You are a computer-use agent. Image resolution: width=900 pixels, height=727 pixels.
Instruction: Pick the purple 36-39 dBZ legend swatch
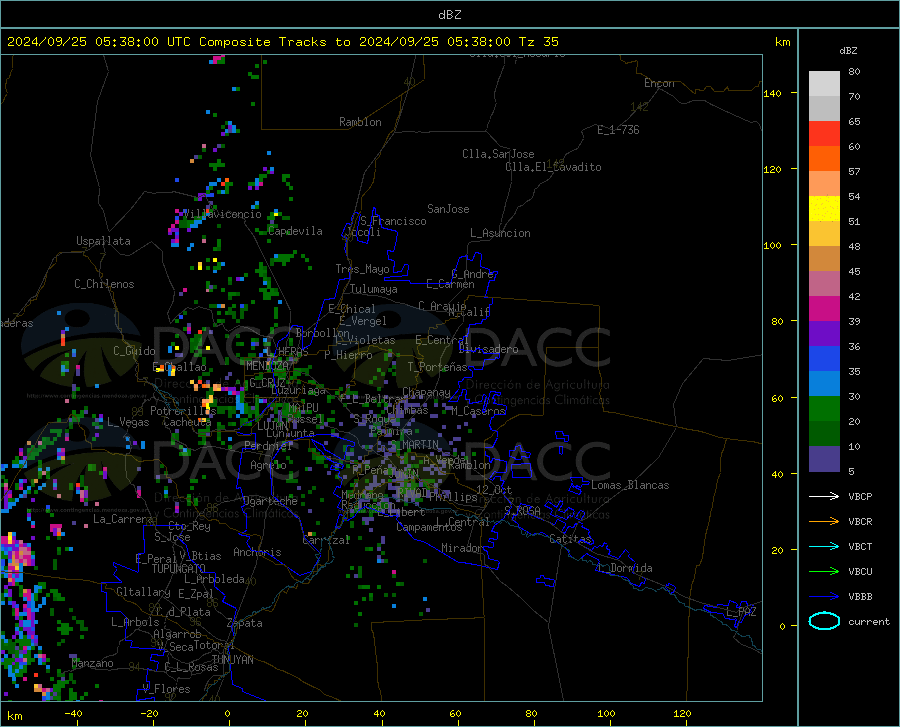[824, 334]
